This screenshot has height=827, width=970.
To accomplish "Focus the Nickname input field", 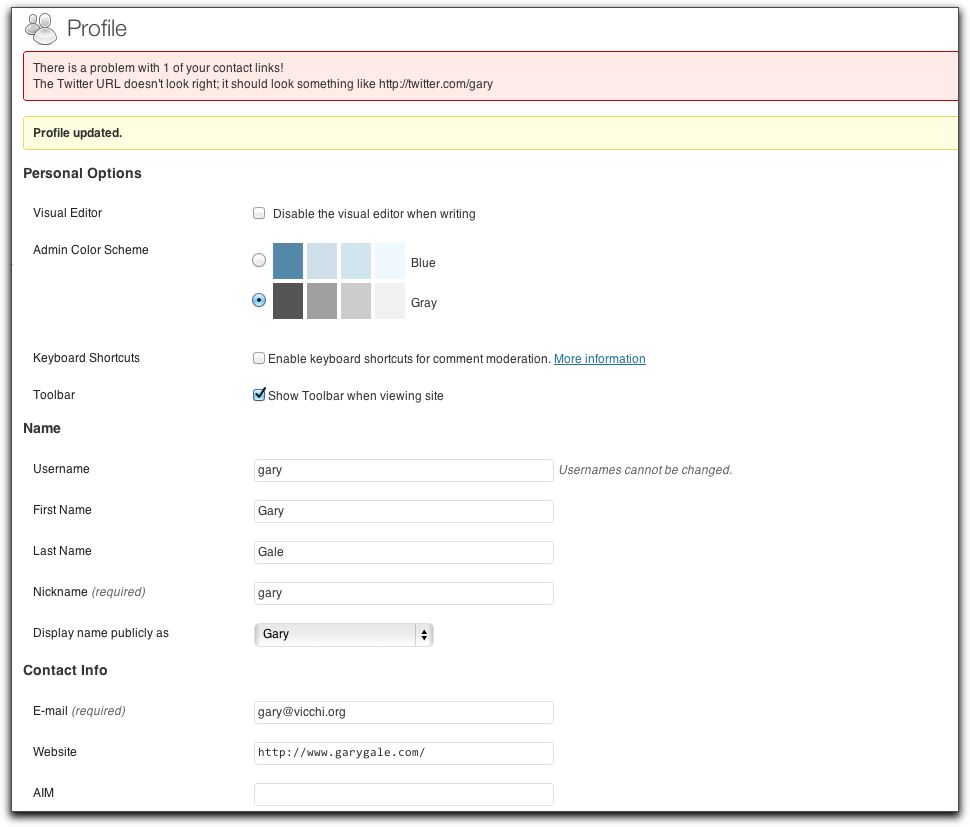I will pos(403,593).
